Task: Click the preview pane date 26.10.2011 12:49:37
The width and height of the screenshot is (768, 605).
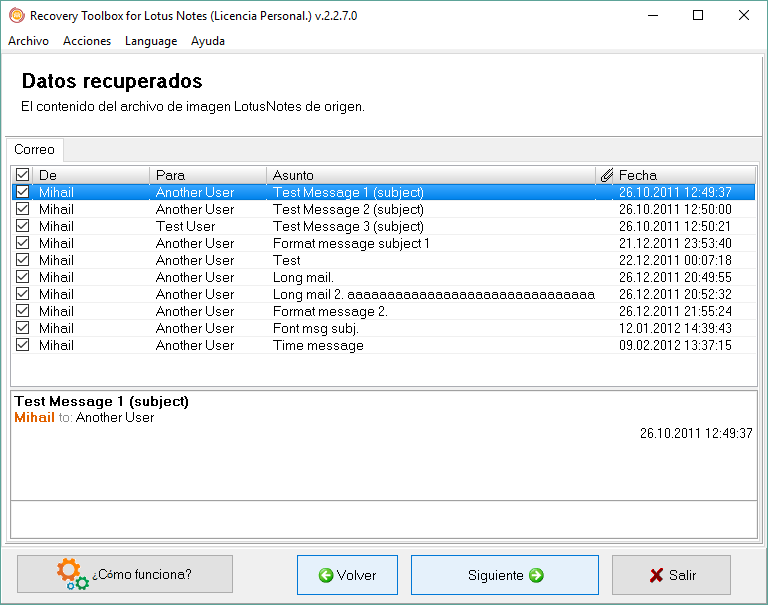Action: [x=696, y=433]
